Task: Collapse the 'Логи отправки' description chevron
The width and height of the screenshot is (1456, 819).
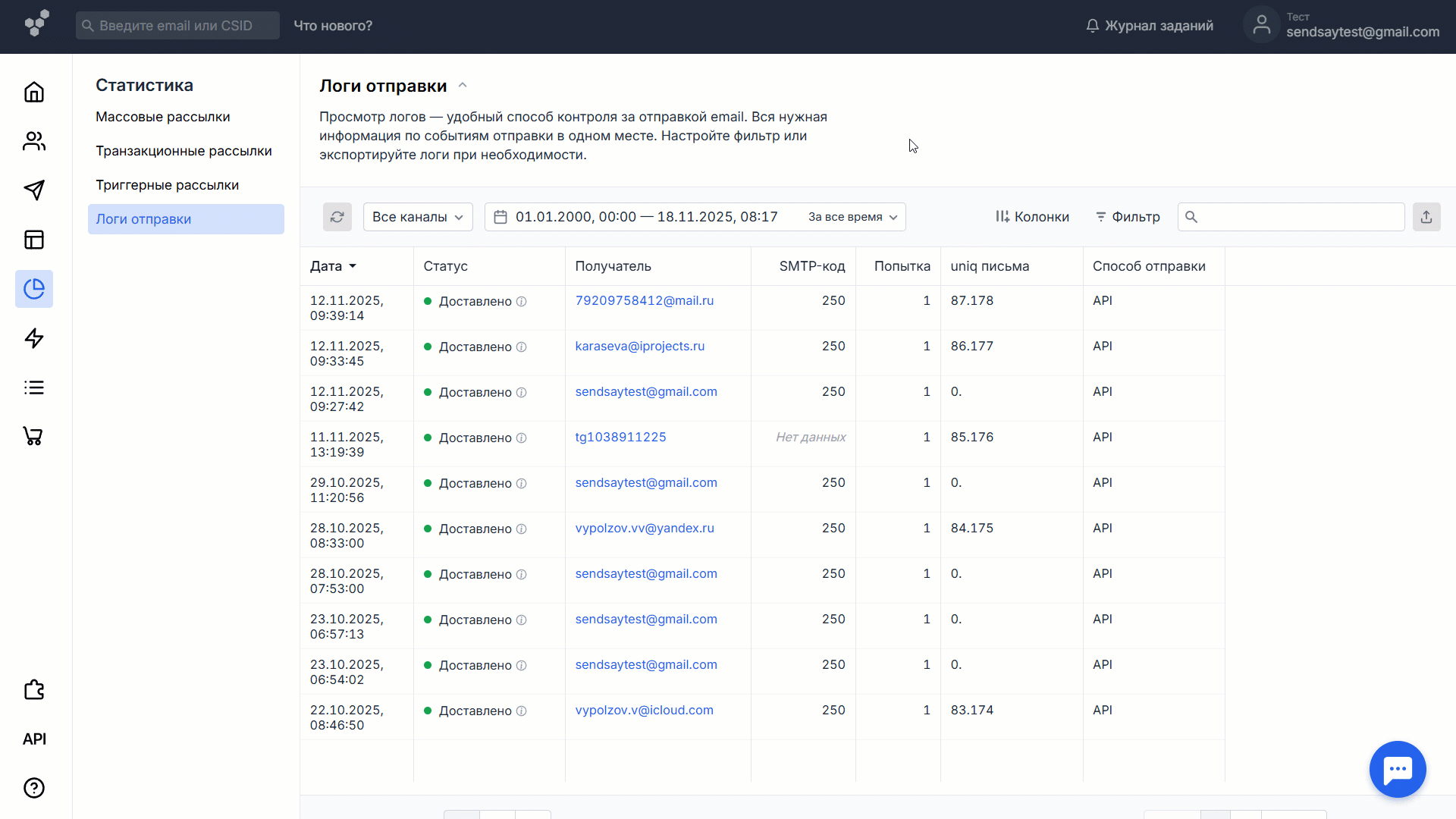Action: coord(463,86)
